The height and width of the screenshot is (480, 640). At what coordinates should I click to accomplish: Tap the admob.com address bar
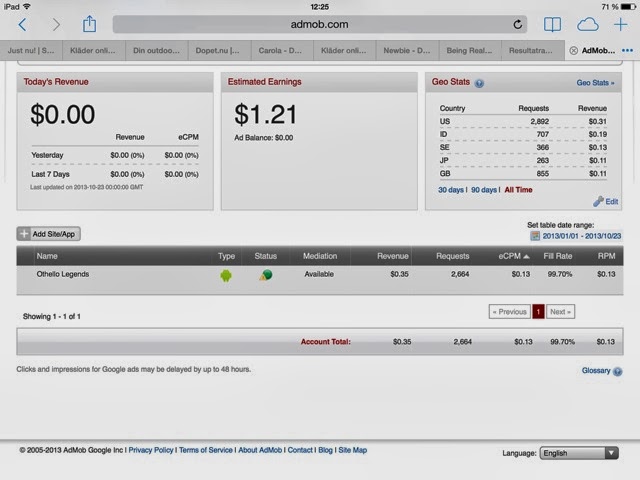320,24
